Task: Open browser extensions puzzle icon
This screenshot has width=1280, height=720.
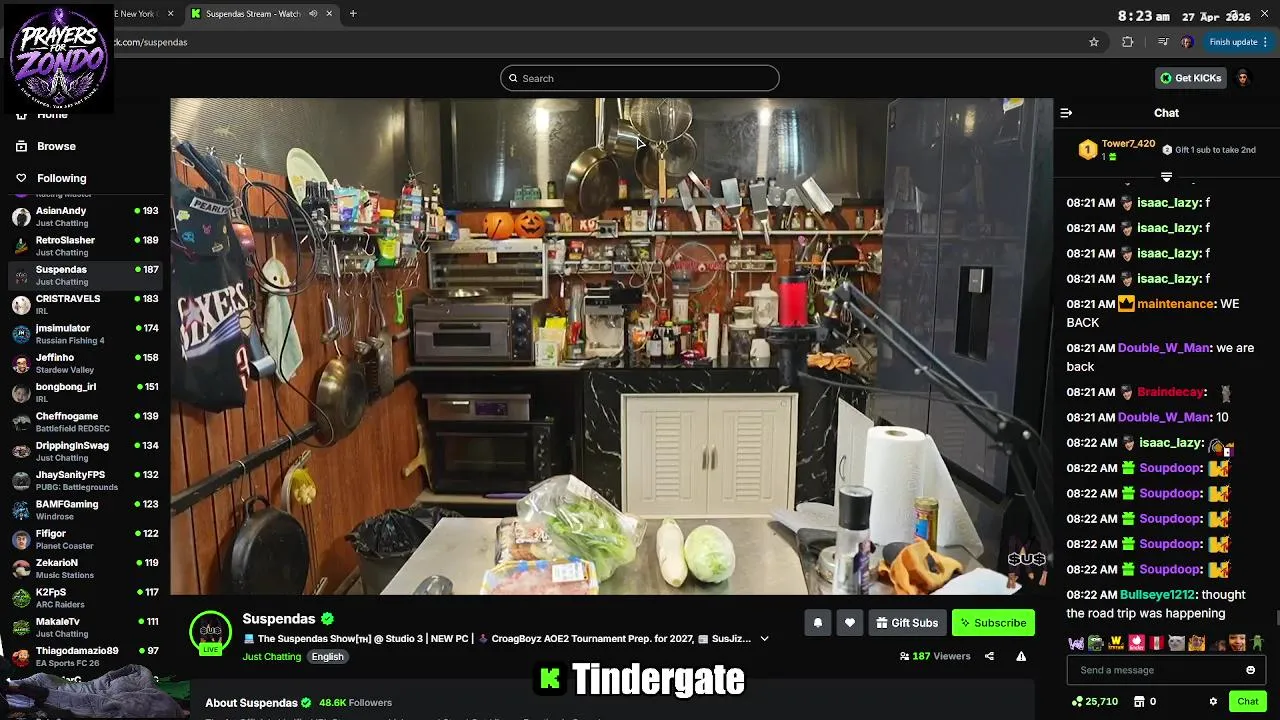Action: coord(1128,42)
